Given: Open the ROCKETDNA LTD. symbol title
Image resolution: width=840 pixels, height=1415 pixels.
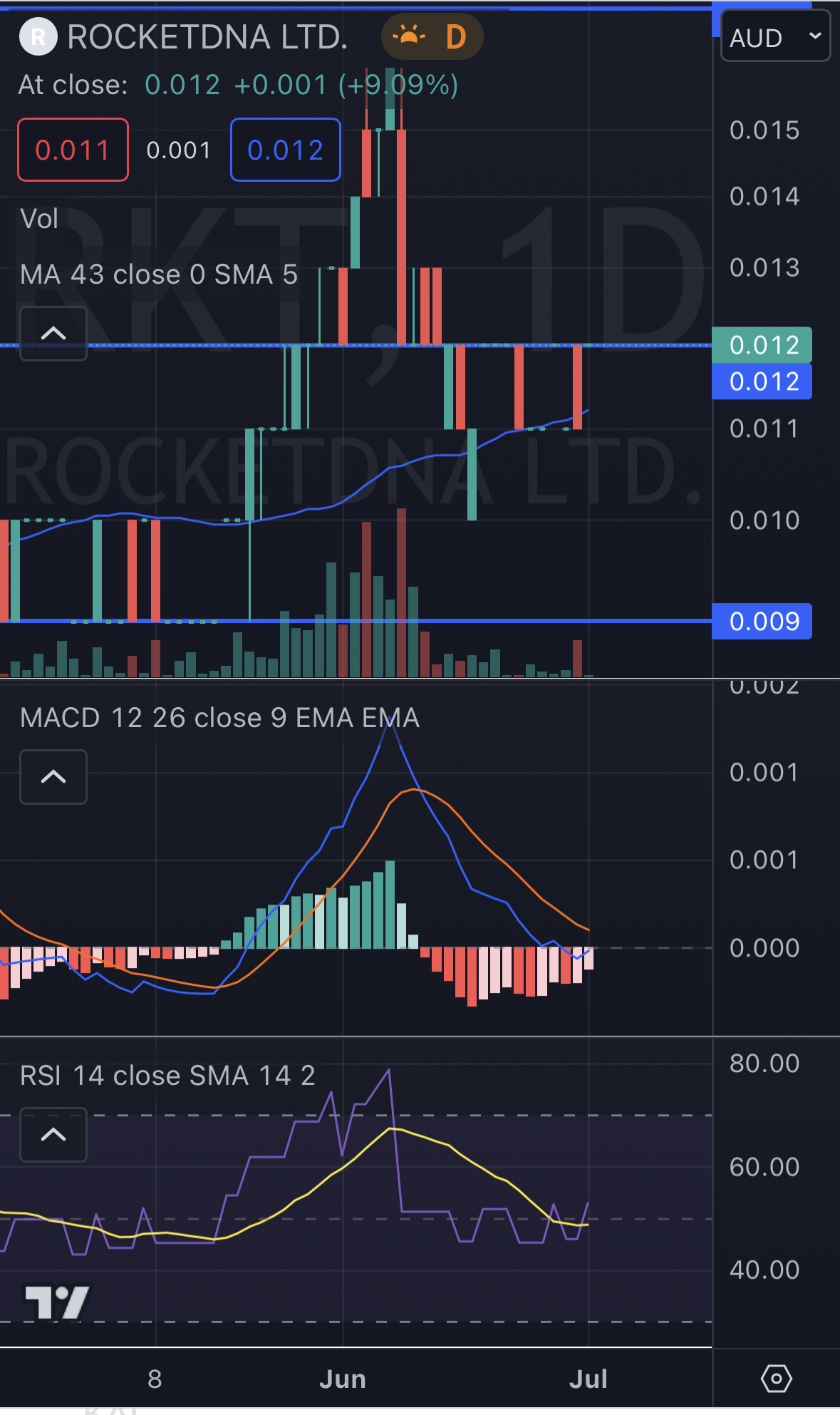Looking at the screenshot, I should click(x=207, y=37).
